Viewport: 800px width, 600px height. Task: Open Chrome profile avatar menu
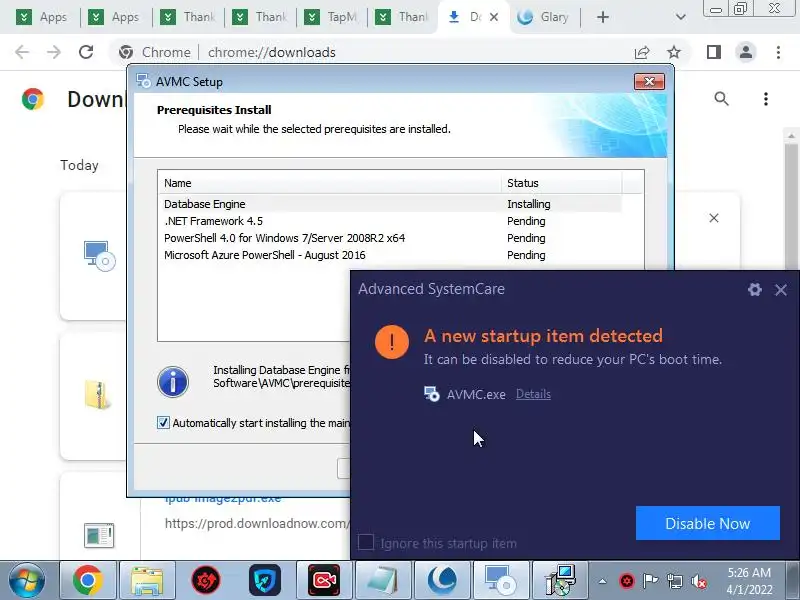(745, 52)
